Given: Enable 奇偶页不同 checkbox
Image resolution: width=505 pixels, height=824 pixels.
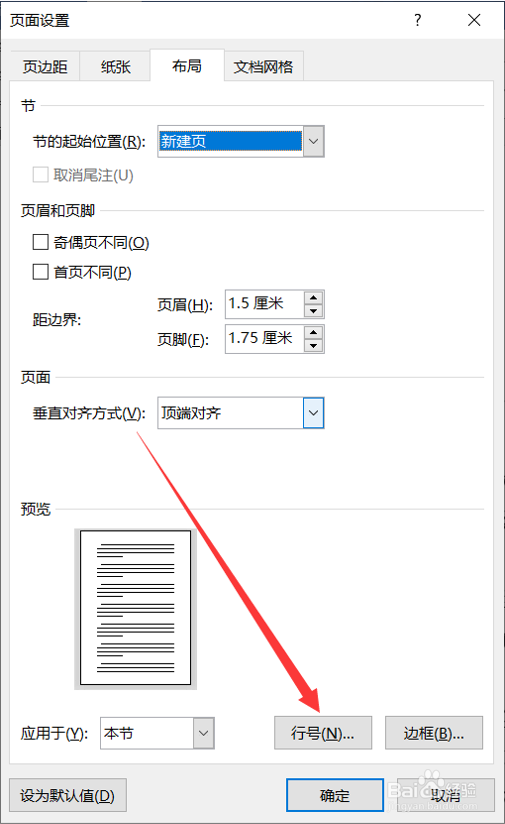Looking at the screenshot, I should click(40, 242).
